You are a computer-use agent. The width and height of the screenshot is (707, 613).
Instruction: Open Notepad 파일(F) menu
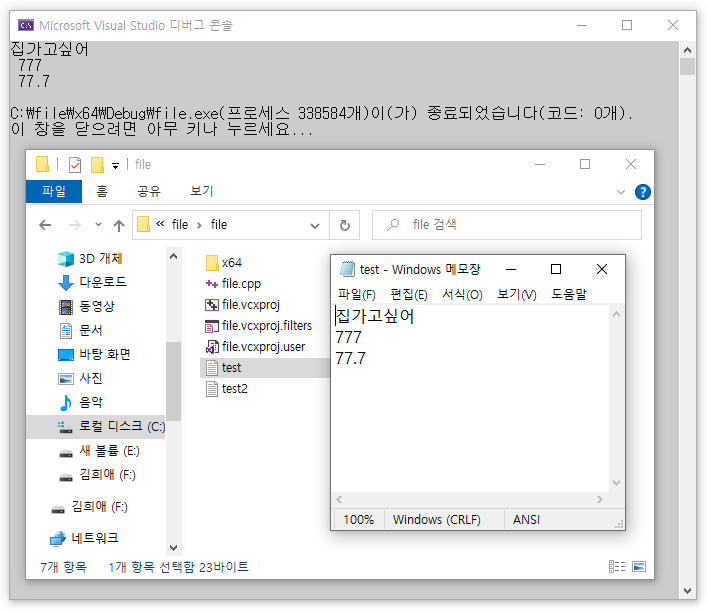coord(357,294)
